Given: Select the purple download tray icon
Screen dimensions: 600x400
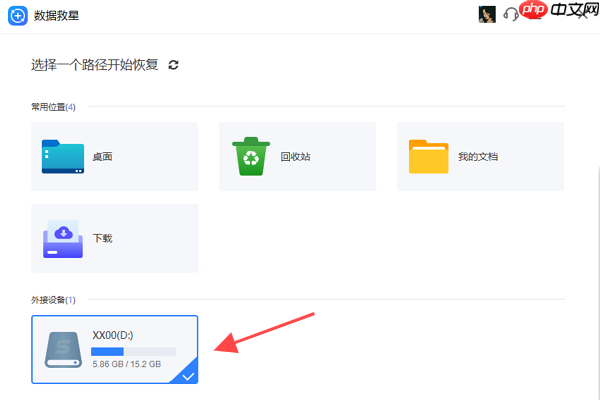Looking at the screenshot, I should coord(63,238).
